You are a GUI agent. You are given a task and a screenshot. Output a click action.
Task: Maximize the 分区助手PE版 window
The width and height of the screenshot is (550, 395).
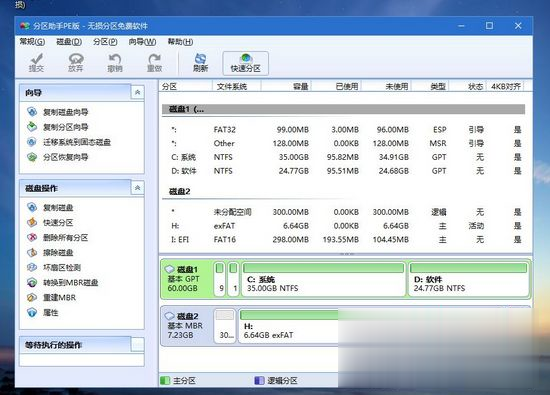[489, 26]
